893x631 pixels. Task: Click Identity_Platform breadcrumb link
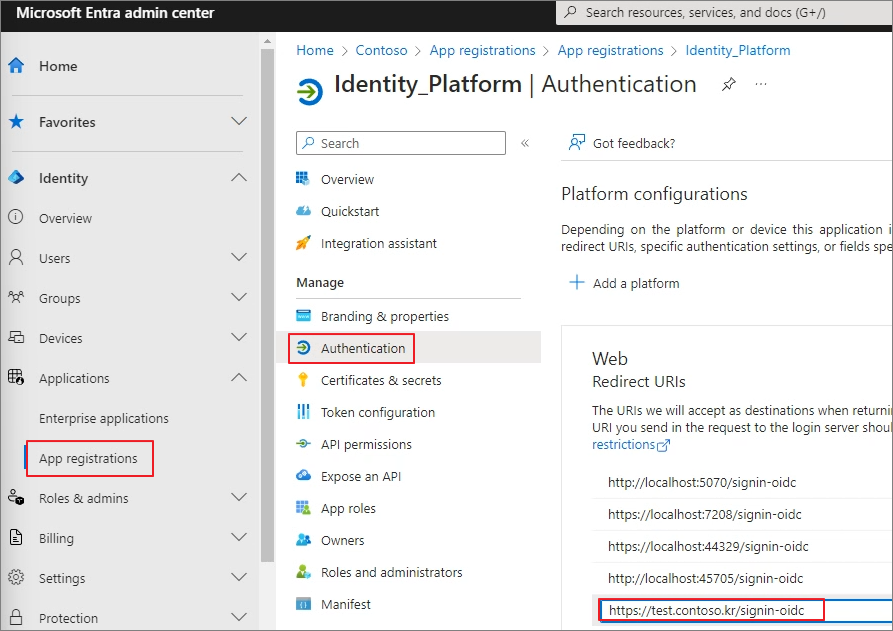pos(738,50)
